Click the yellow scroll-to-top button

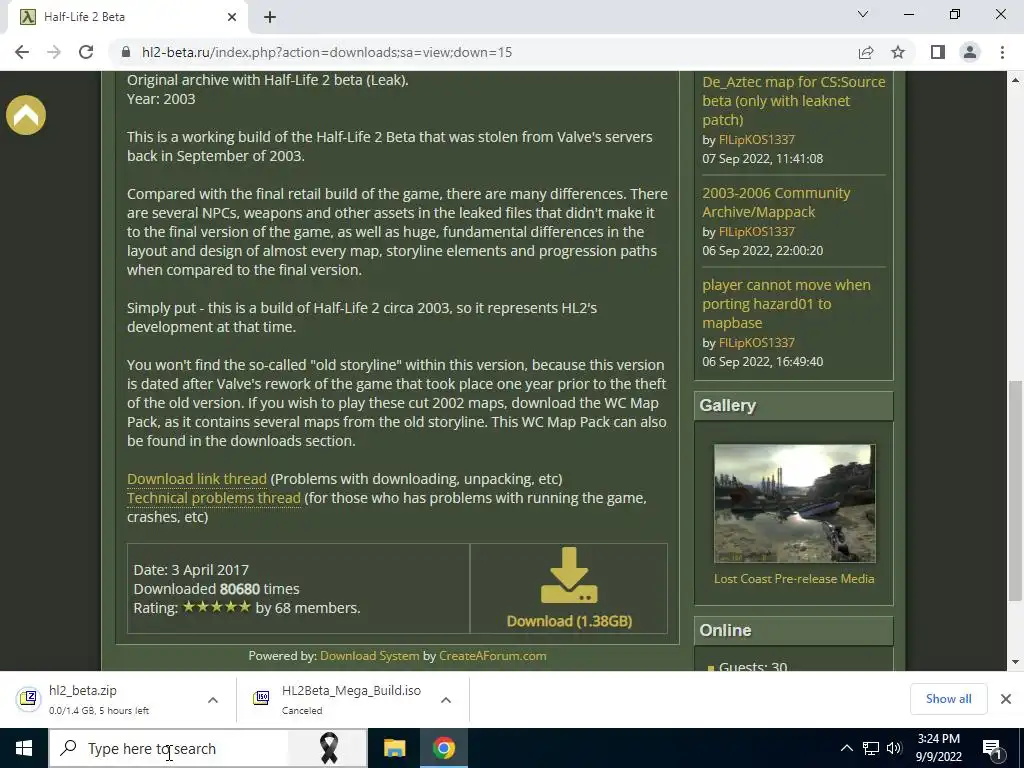tap(26, 115)
